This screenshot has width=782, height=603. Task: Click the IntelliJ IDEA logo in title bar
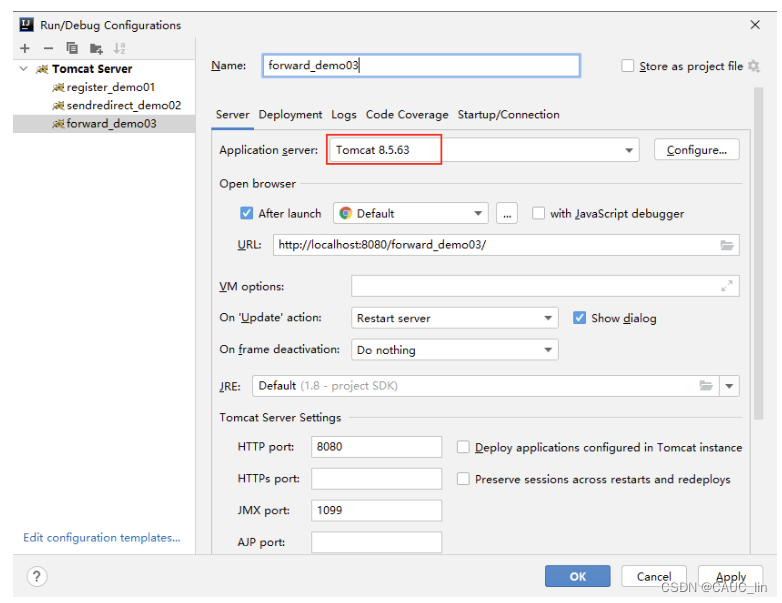26,24
